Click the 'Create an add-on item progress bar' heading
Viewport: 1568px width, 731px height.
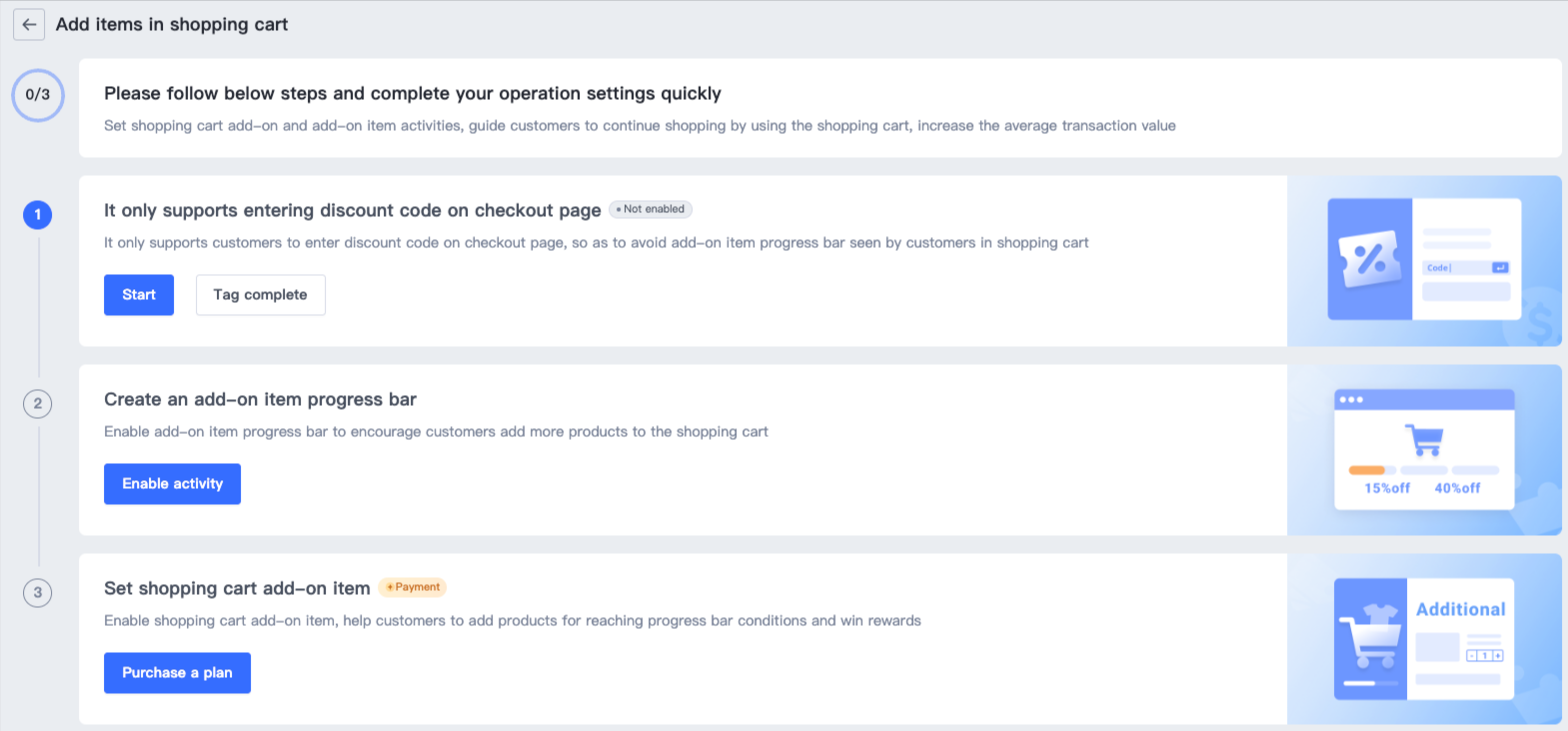point(260,399)
